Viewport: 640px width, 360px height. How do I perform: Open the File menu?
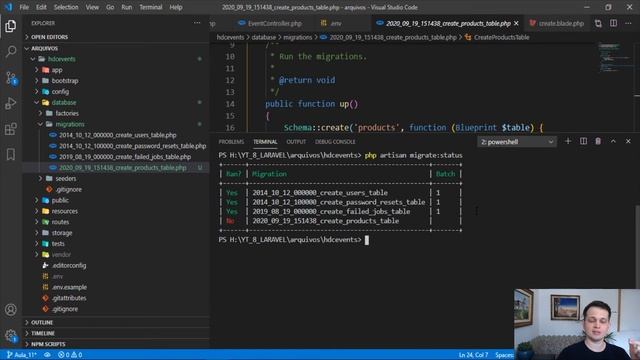(24, 7)
